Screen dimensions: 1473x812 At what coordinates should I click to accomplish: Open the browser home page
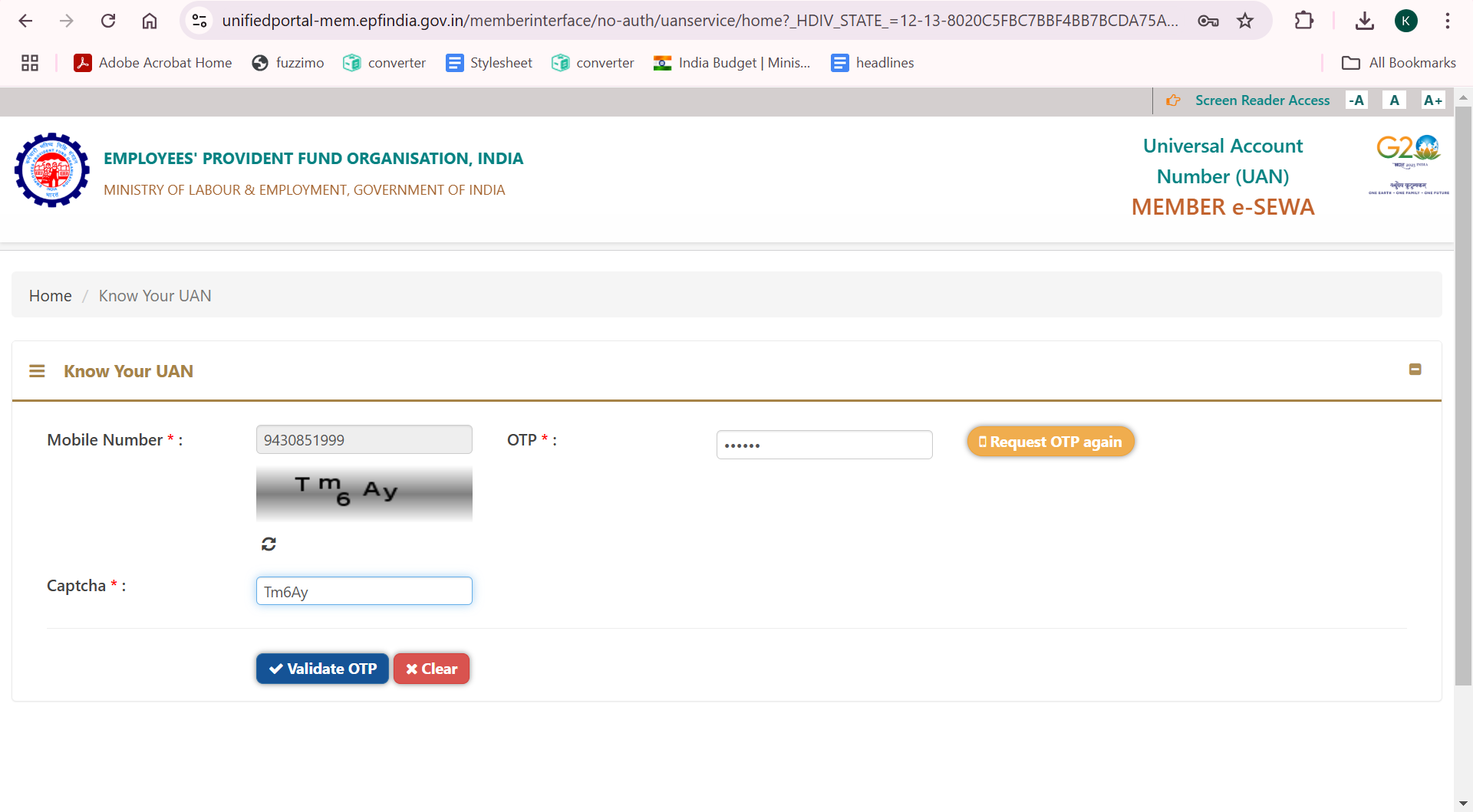coord(150,21)
